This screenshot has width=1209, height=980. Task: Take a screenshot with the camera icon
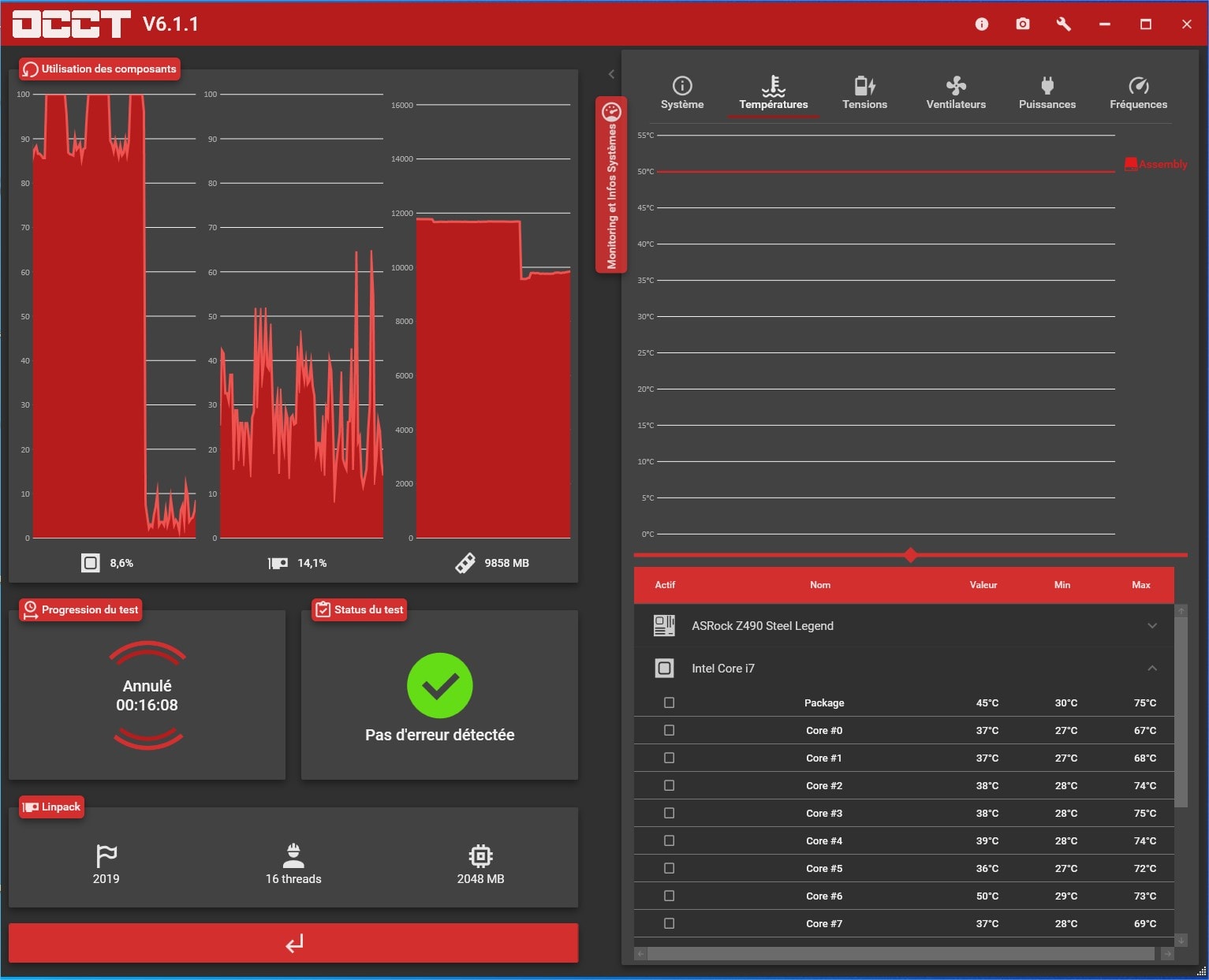(1023, 24)
